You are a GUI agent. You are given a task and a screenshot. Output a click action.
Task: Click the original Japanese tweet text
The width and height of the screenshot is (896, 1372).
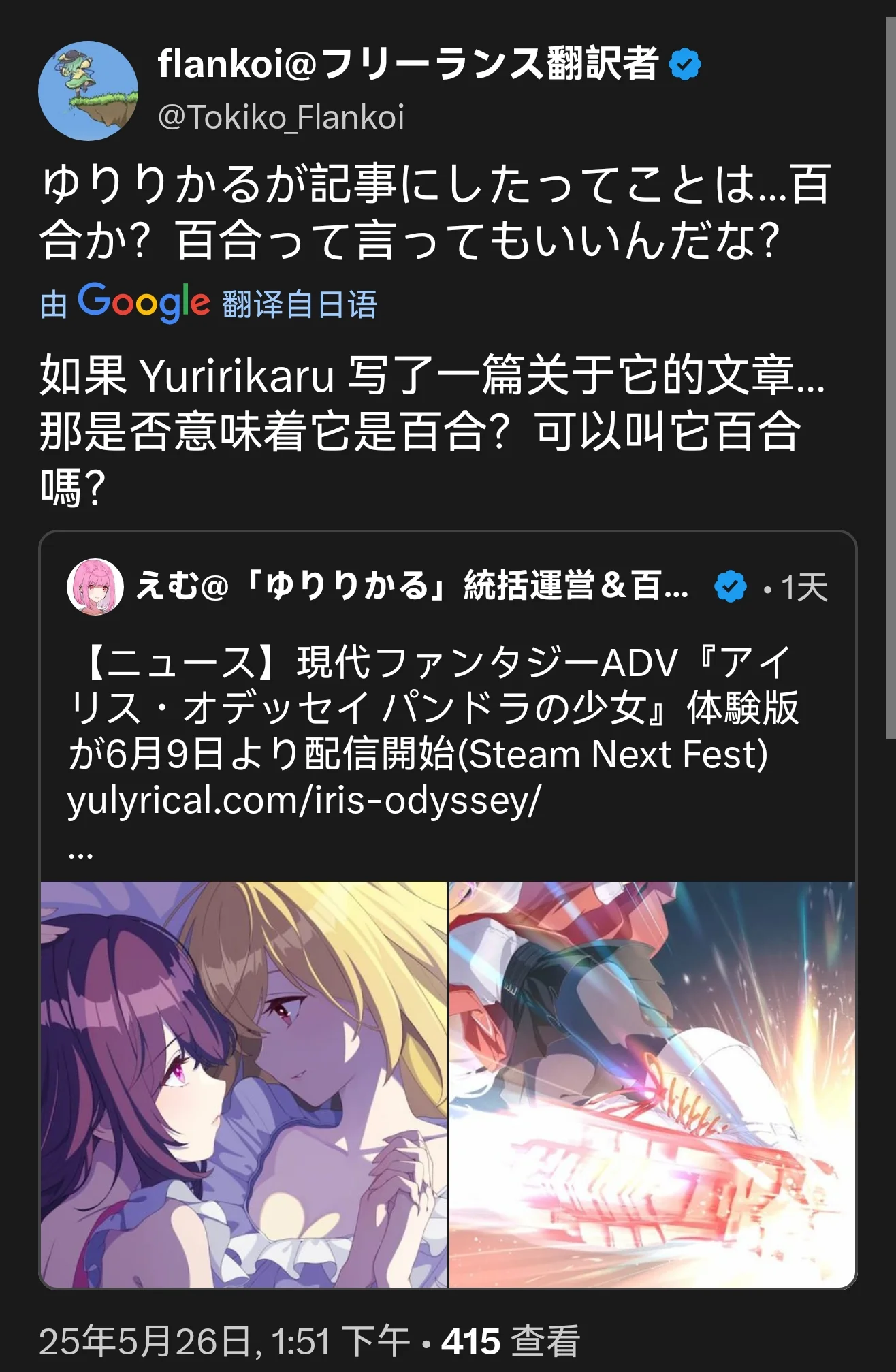(436, 212)
